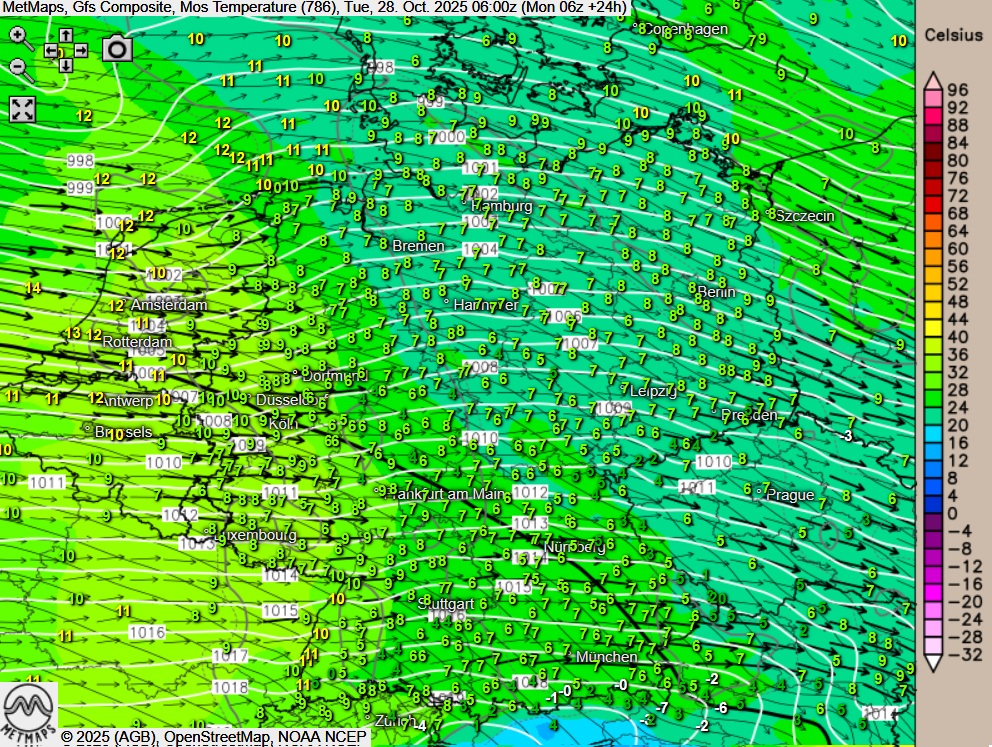Pan the map up with arrow
Screen dimensions: 992x747
pyautogui.click(x=65, y=35)
